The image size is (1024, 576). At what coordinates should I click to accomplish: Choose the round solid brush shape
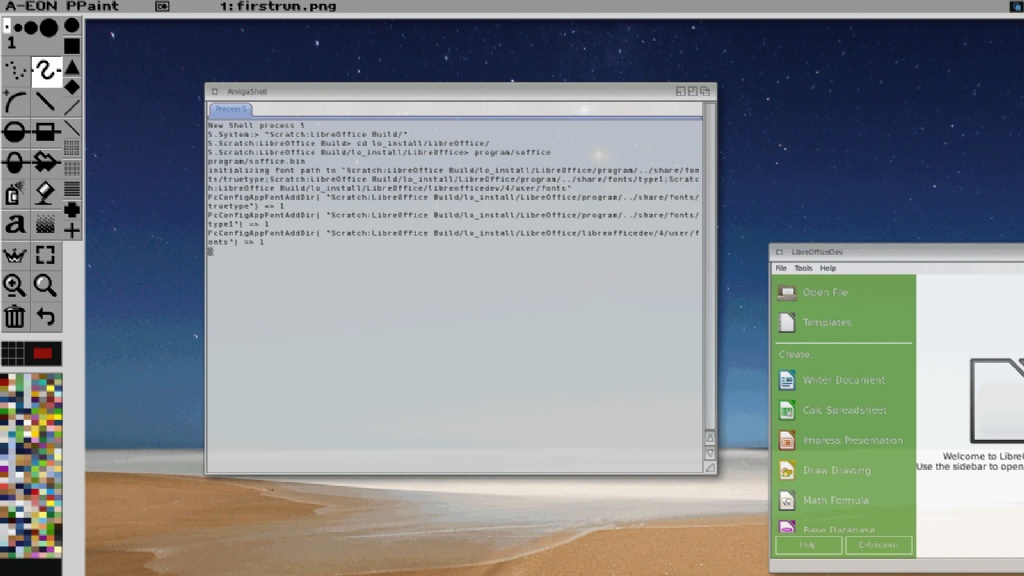72,26
